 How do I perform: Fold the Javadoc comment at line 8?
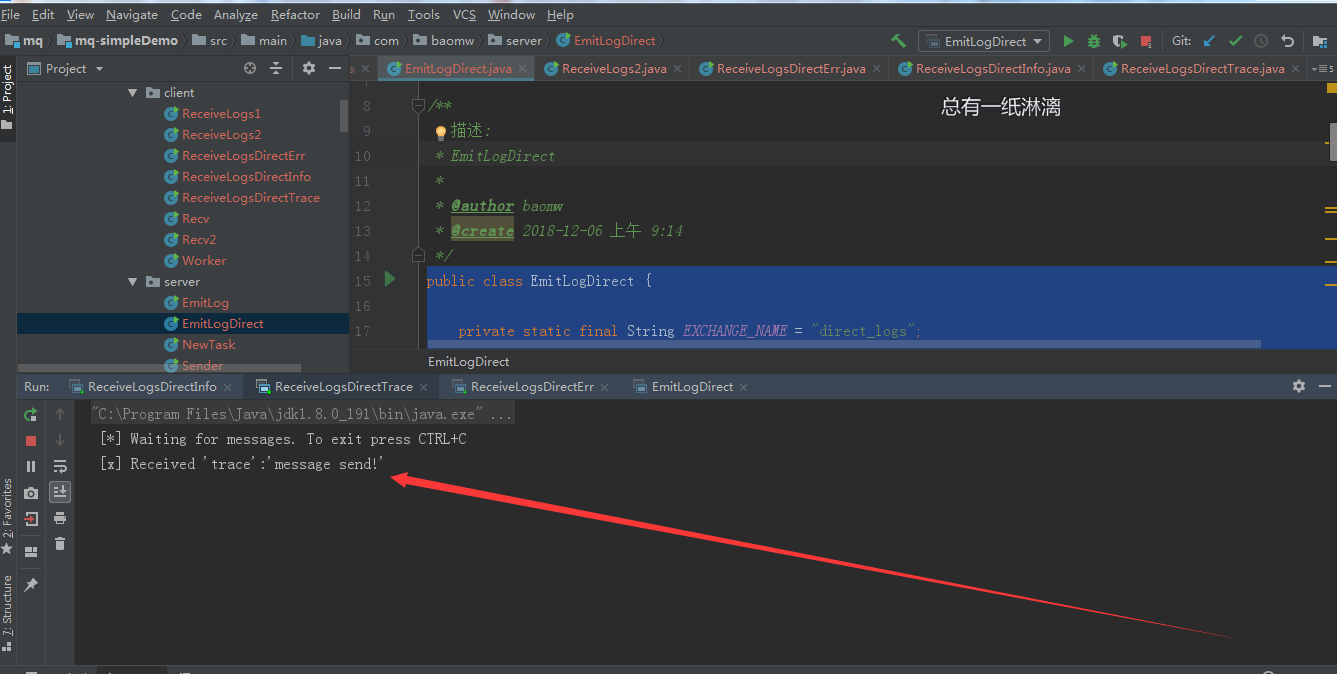click(x=418, y=105)
